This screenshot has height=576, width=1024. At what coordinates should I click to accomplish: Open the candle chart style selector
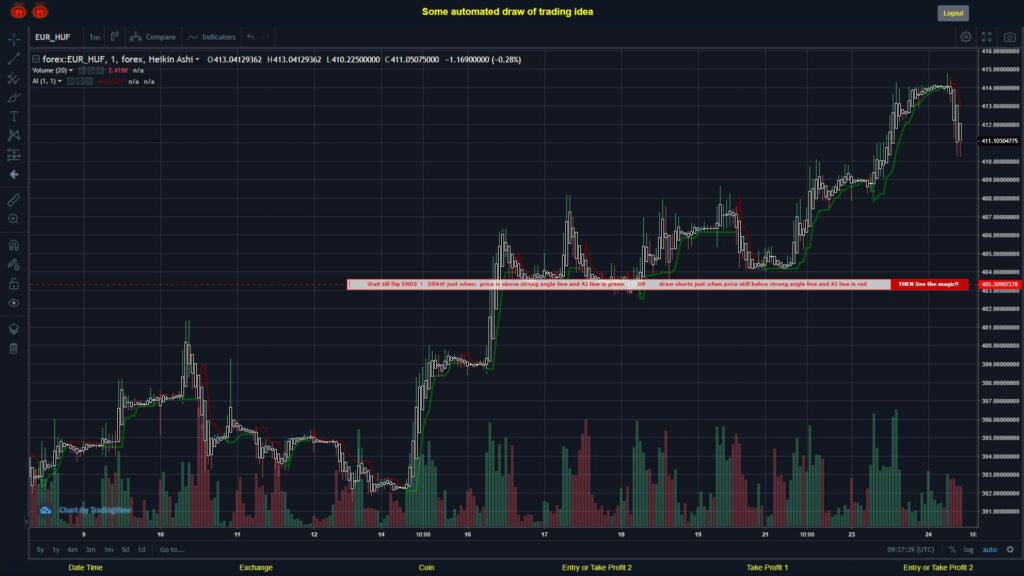tap(114, 37)
